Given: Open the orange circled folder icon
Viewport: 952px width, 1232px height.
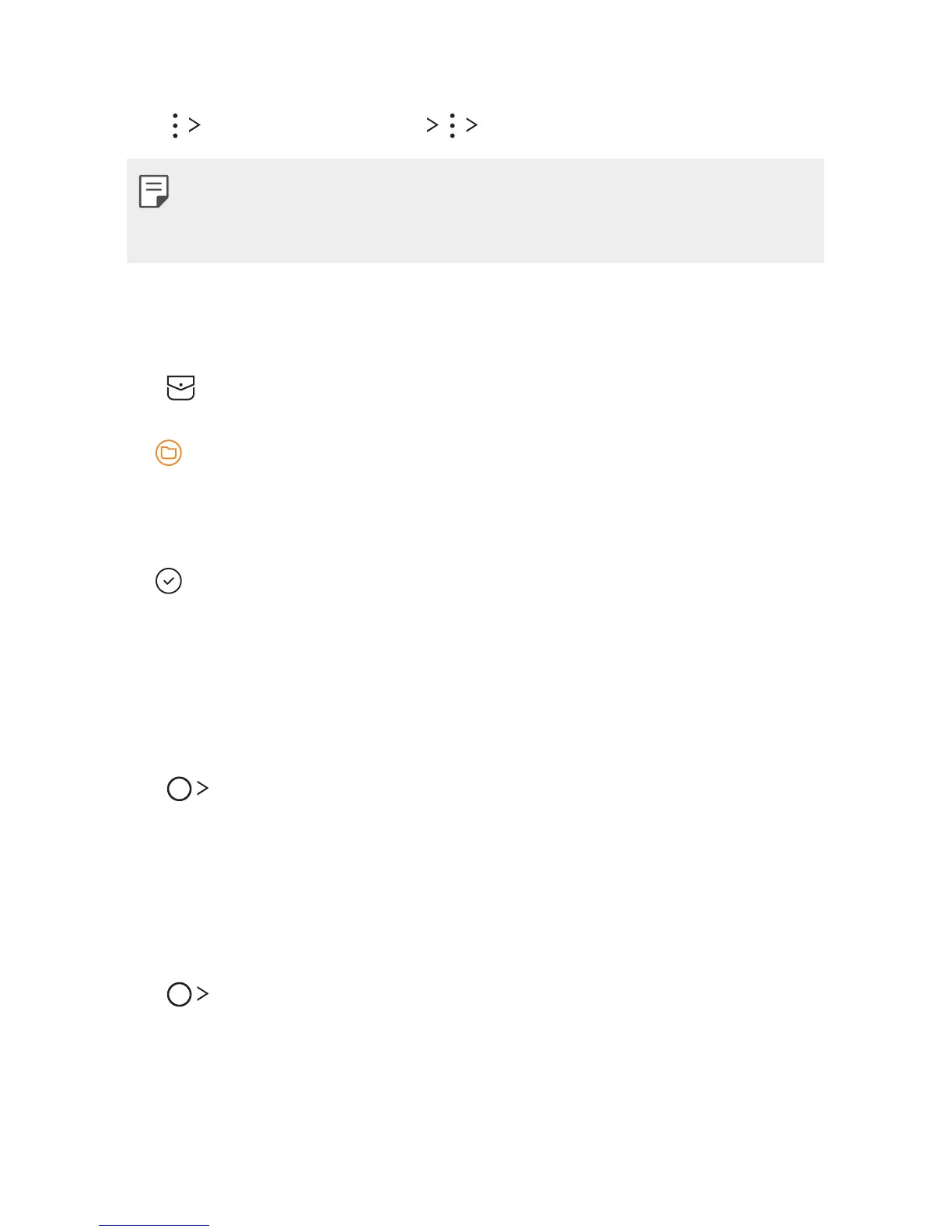Looking at the screenshot, I should (x=169, y=453).
